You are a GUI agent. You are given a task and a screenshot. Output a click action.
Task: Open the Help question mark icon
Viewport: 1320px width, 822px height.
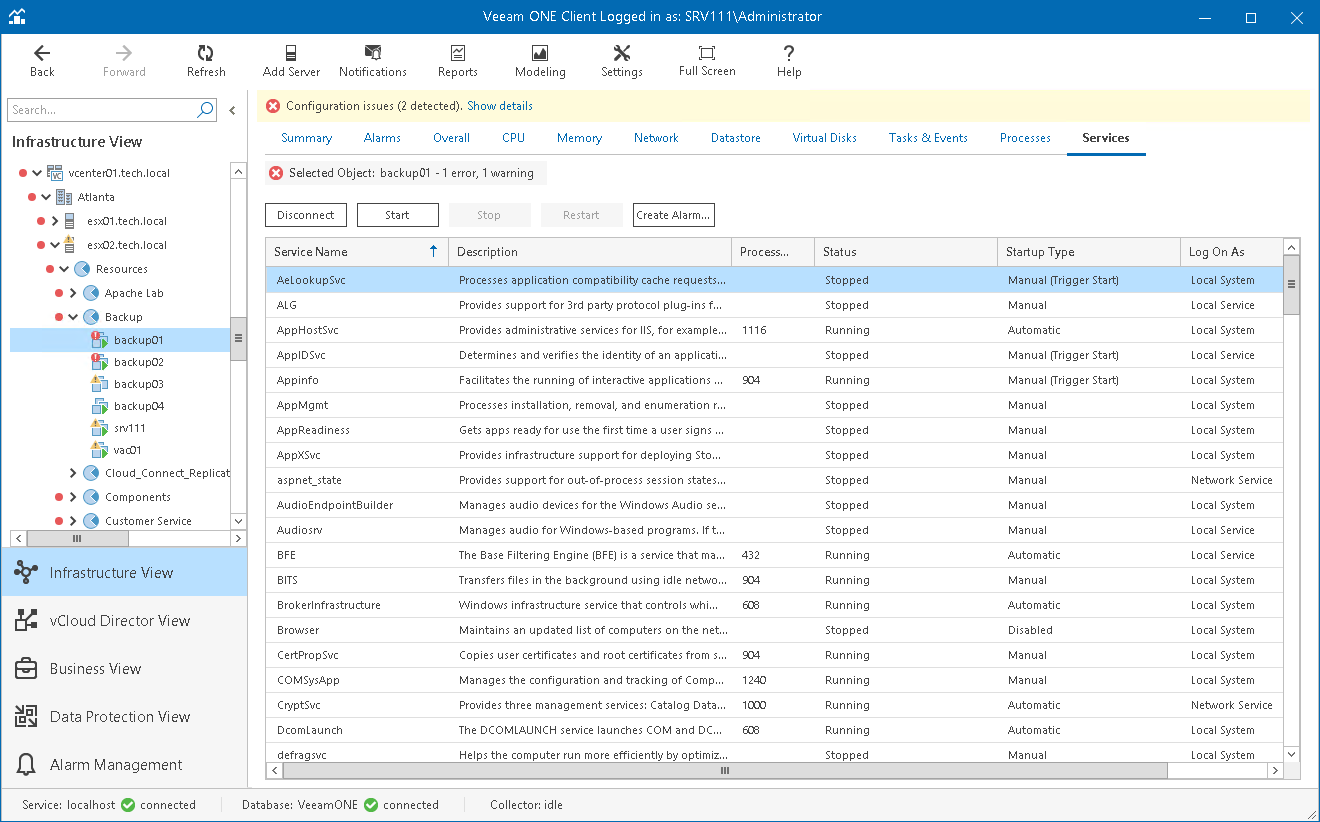tap(789, 61)
